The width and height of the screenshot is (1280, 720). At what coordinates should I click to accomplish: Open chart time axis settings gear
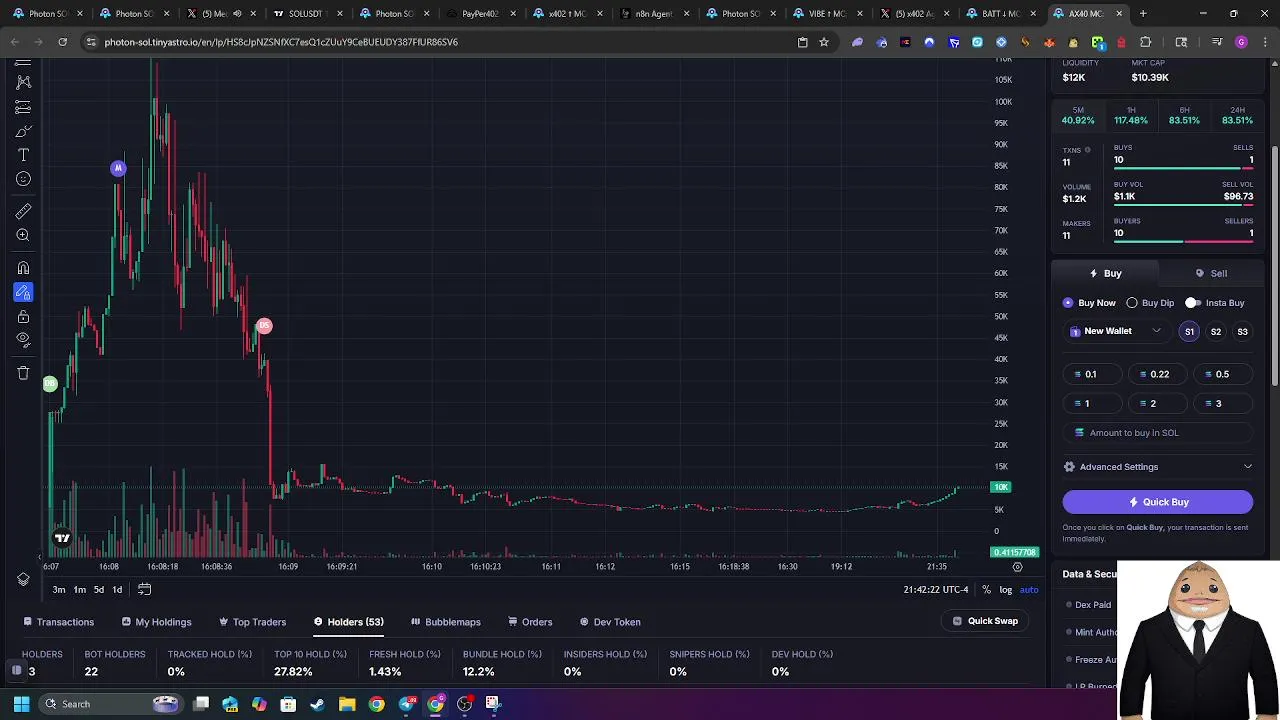click(1017, 567)
